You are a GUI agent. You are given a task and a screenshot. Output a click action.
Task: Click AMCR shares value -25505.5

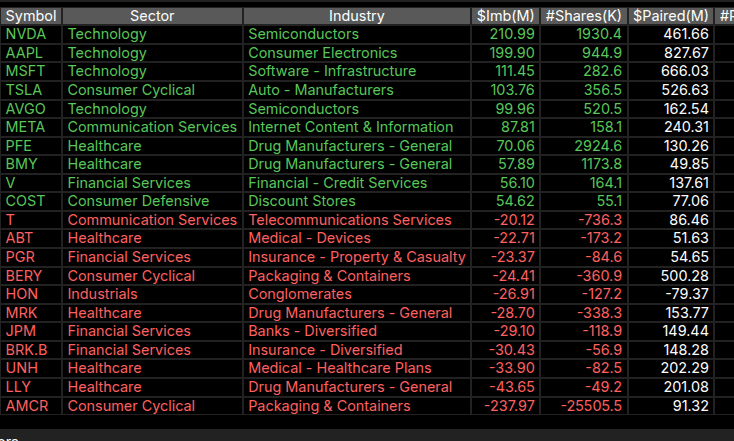click(x=584, y=405)
